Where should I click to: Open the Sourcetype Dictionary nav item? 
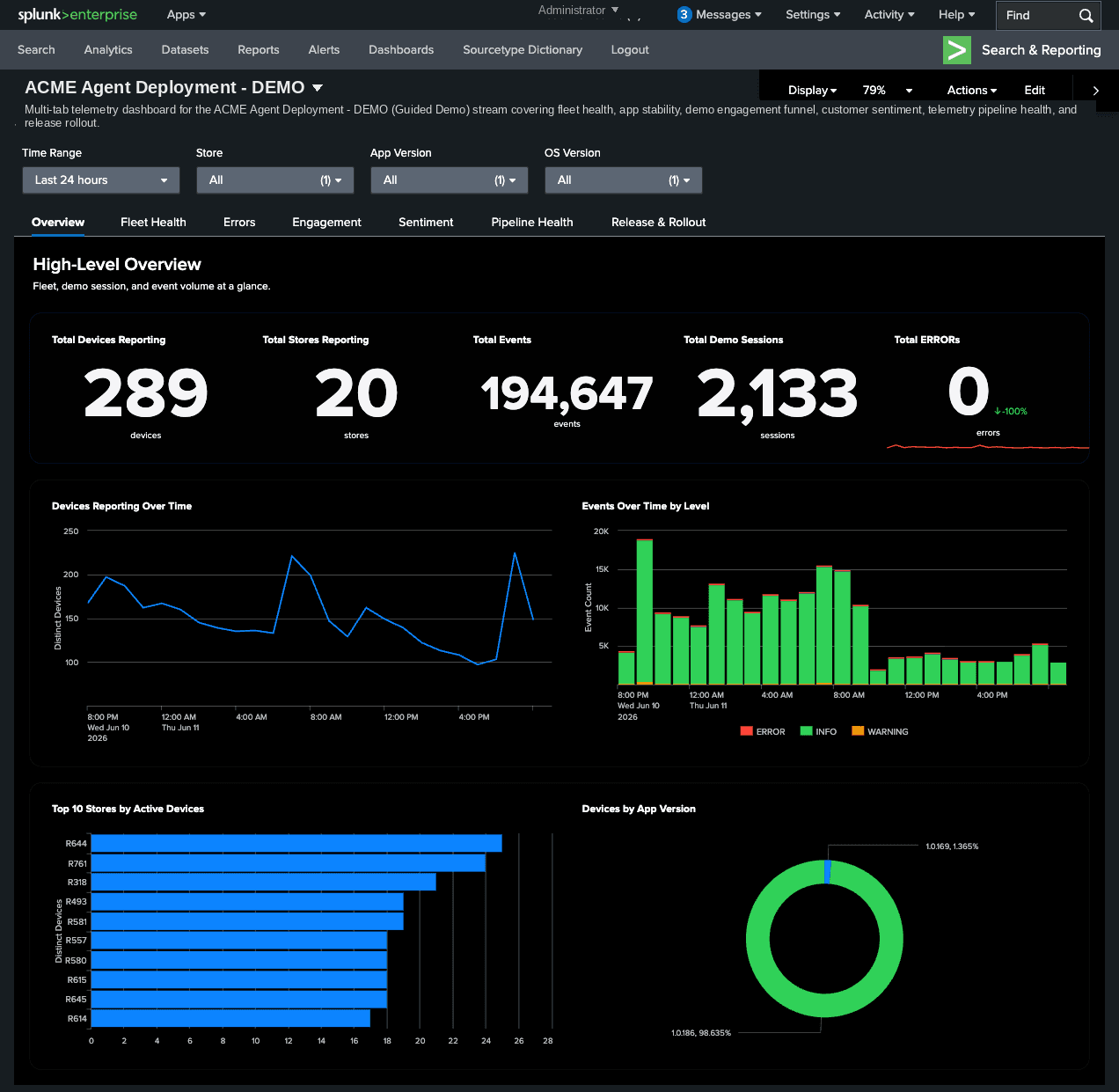tap(523, 50)
